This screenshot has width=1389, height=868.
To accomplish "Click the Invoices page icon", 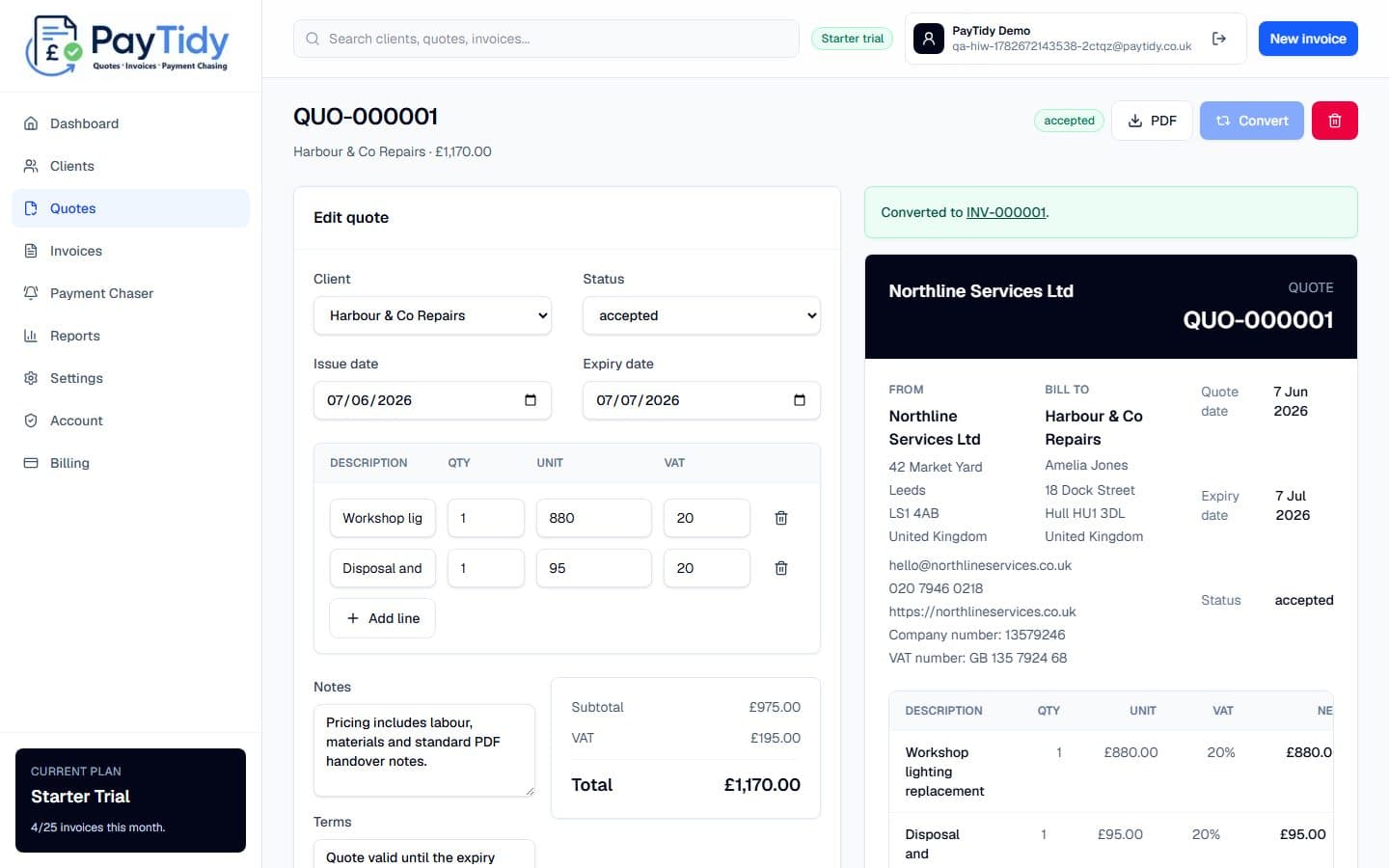I will pos(31,251).
